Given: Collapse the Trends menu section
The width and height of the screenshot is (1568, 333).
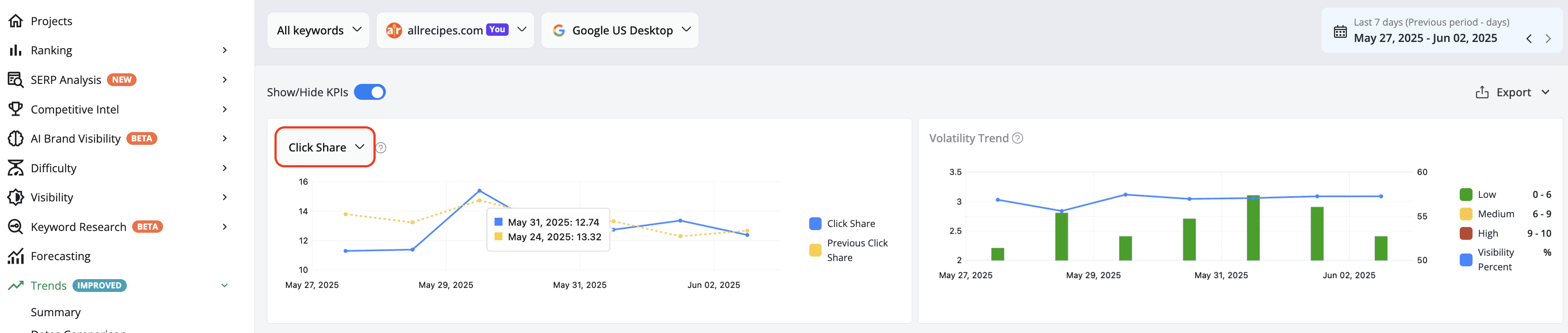Looking at the screenshot, I should [x=225, y=285].
